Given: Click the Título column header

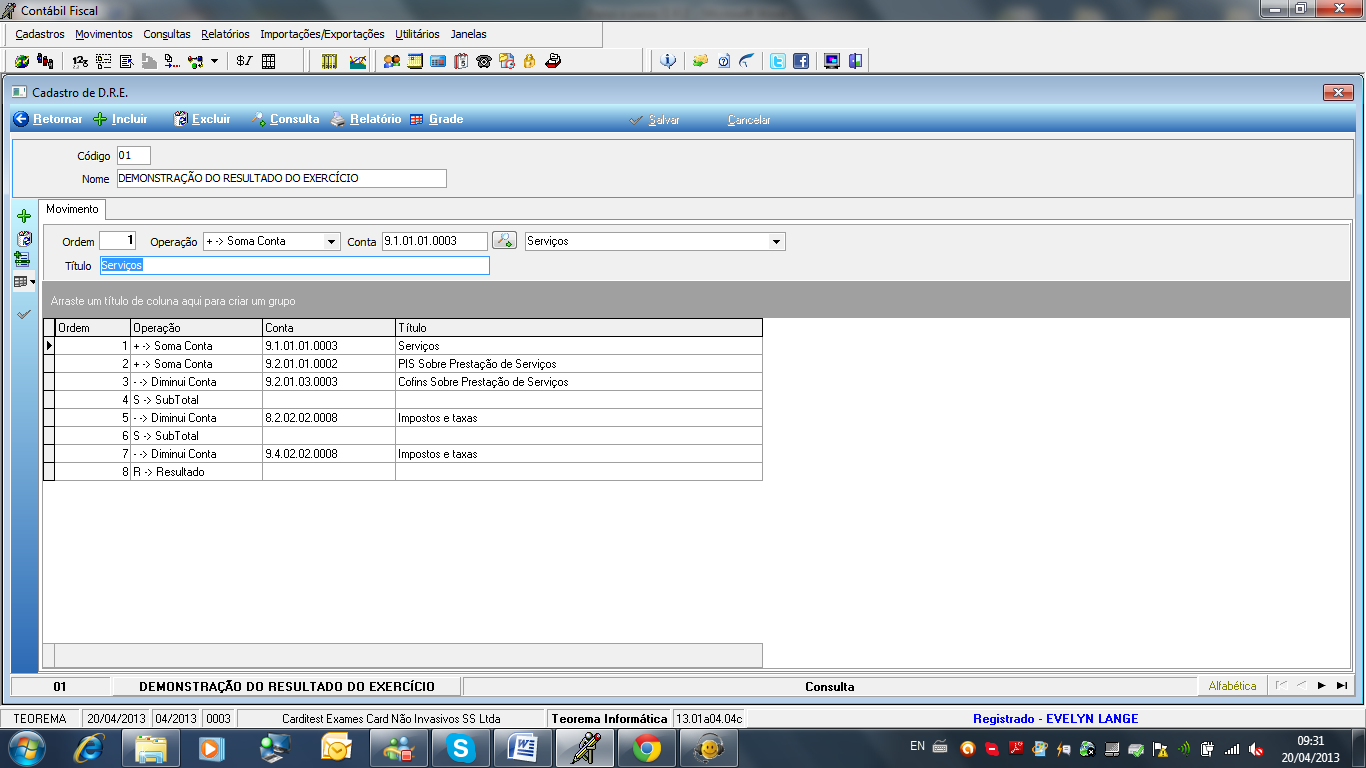Looking at the screenshot, I should point(579,327).
